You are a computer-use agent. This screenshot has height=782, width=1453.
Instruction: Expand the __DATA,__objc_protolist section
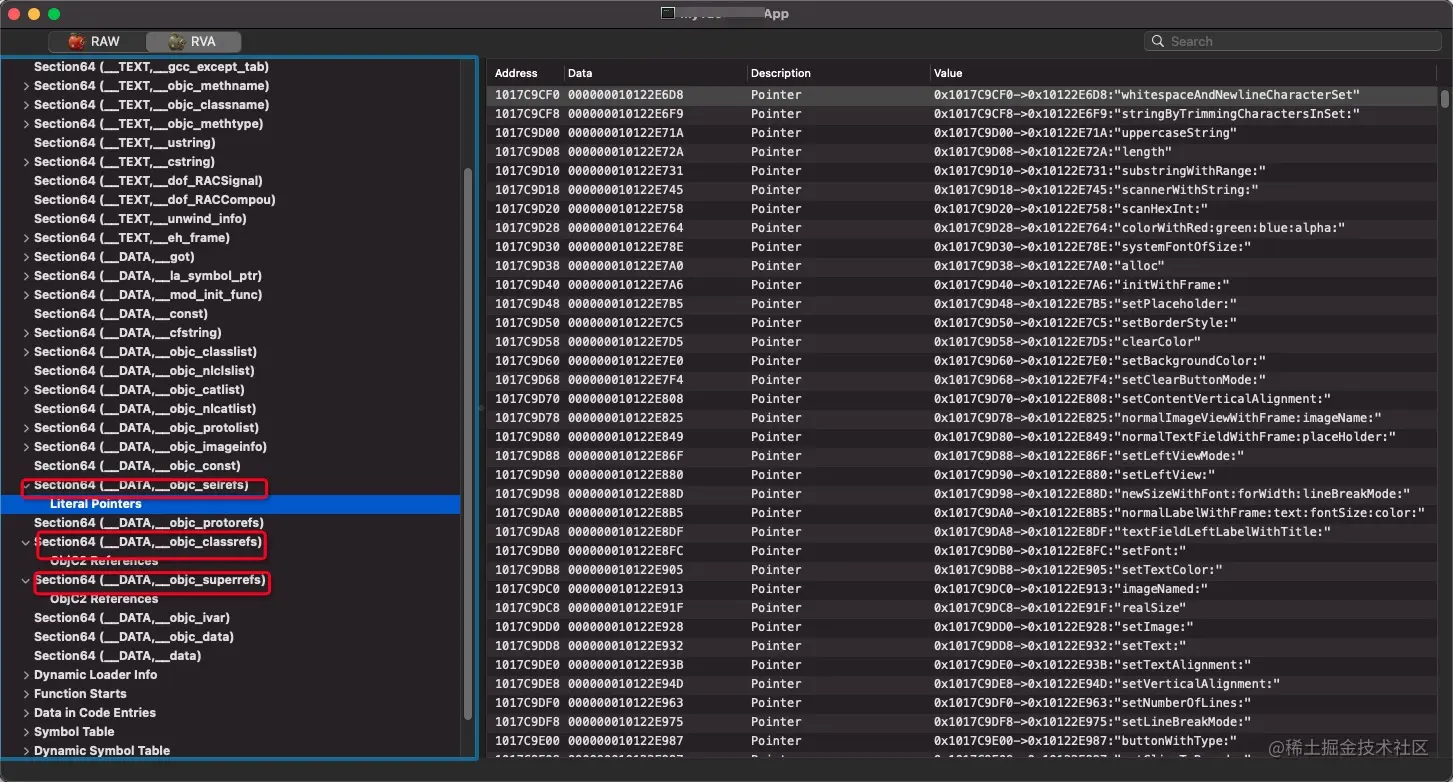[26, 428]
